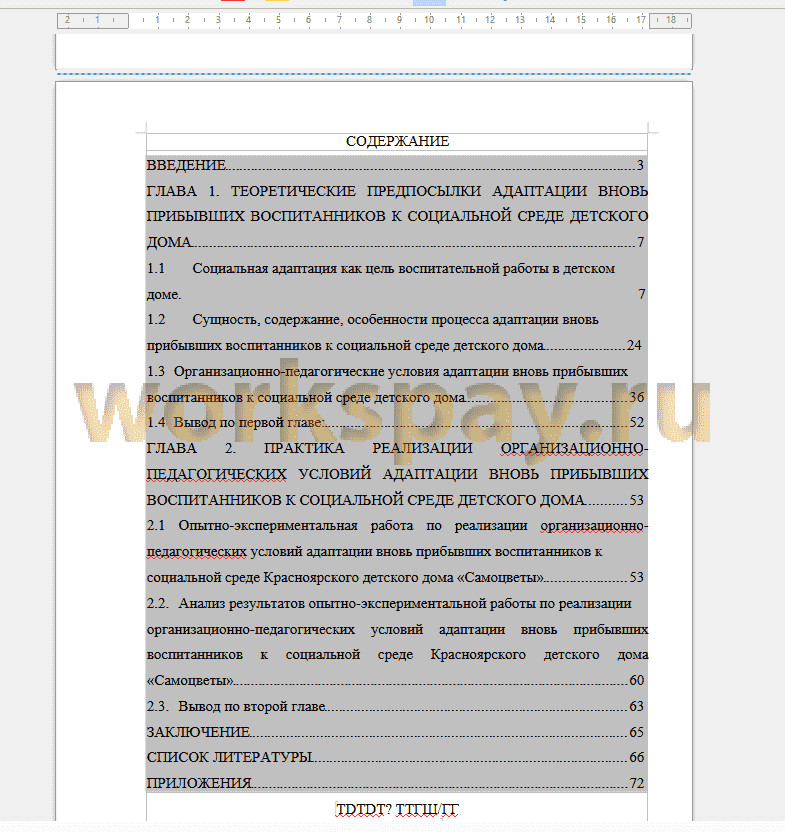Click the misspelled word ТТГШ/ГГ
The image size is (785, 832).
(x=427, y=809)
